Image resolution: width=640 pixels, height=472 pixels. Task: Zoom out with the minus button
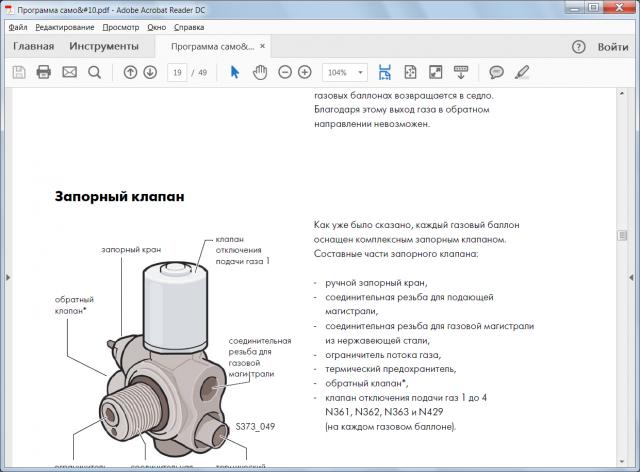[285, 72]
